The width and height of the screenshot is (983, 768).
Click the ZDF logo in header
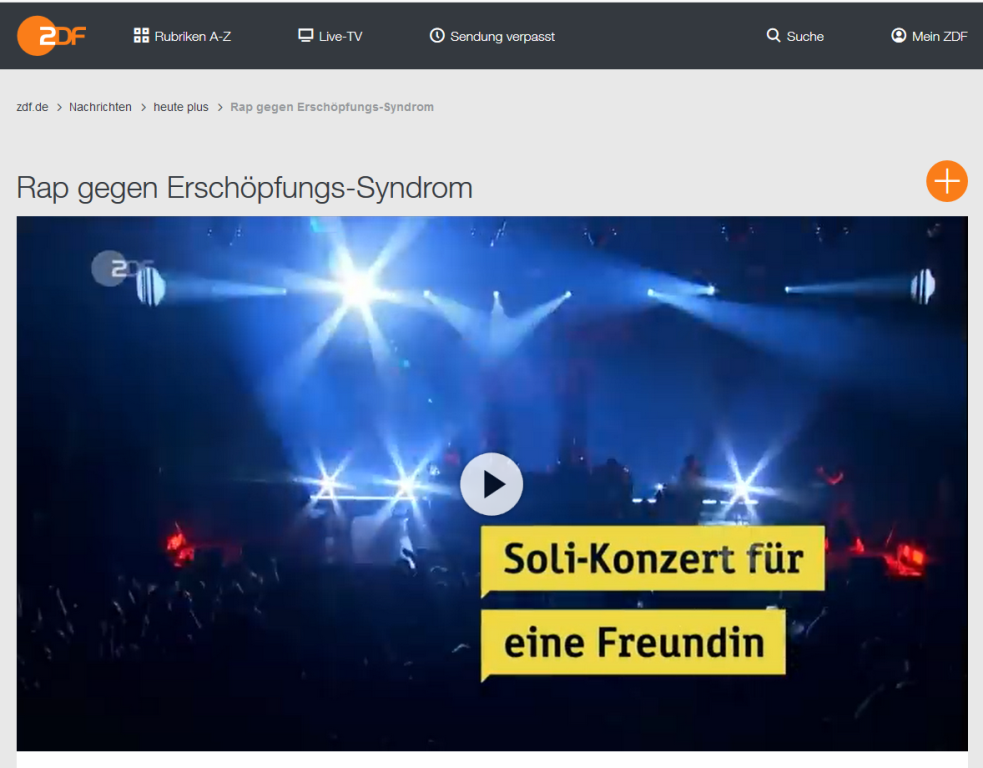(51, 36)
